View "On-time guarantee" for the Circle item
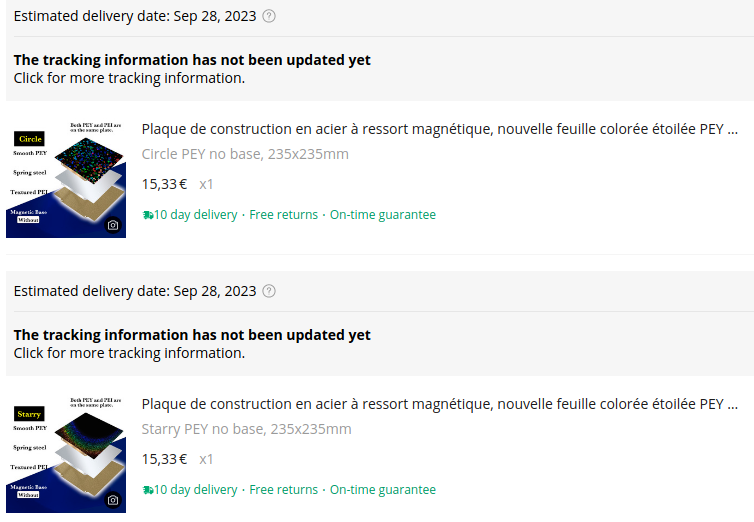Screen dimensions: 754x522 click(x=383, y=215)
